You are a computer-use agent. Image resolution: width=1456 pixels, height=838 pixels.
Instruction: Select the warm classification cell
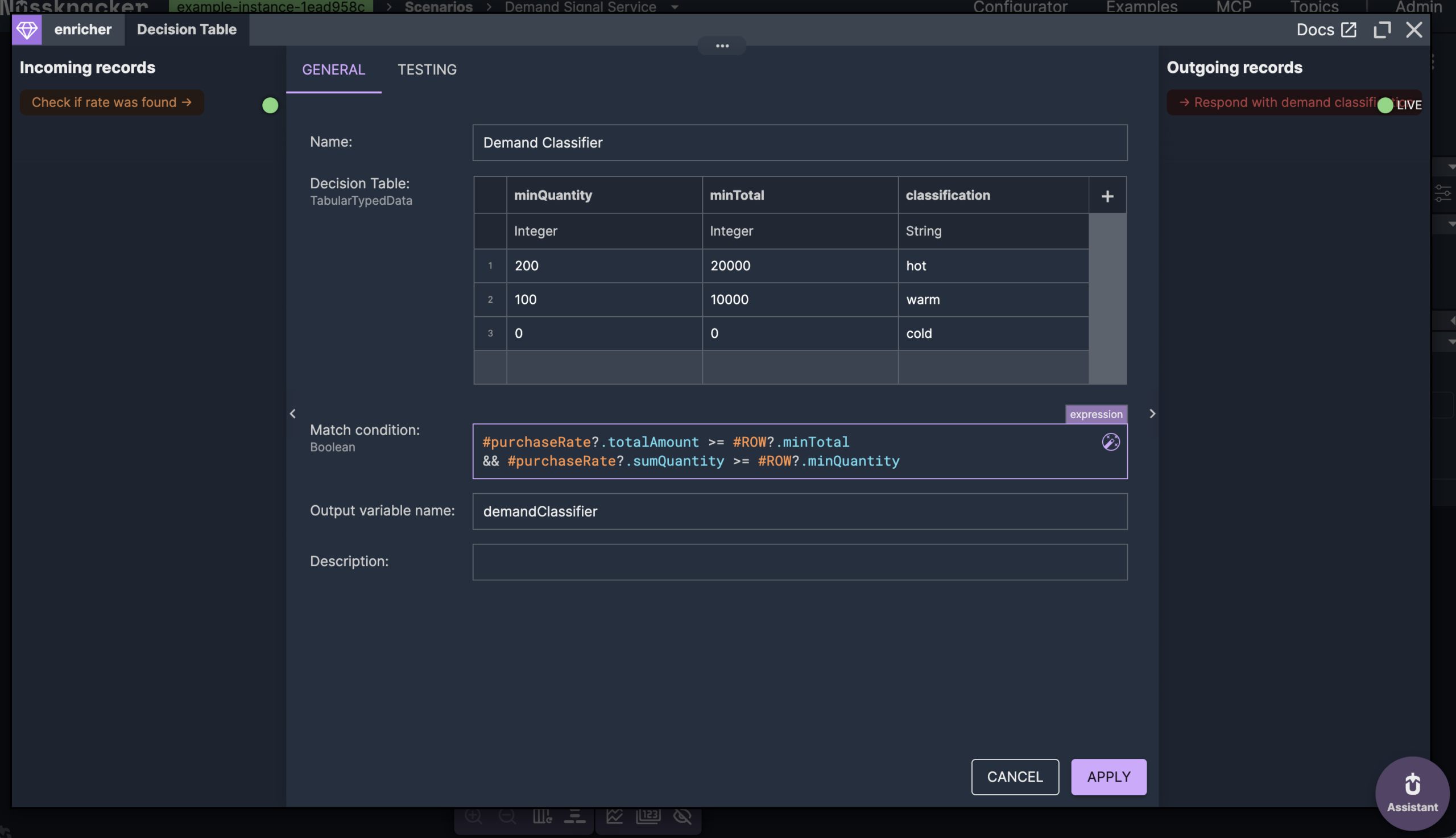pyautogui.click(x=994, y=299)
